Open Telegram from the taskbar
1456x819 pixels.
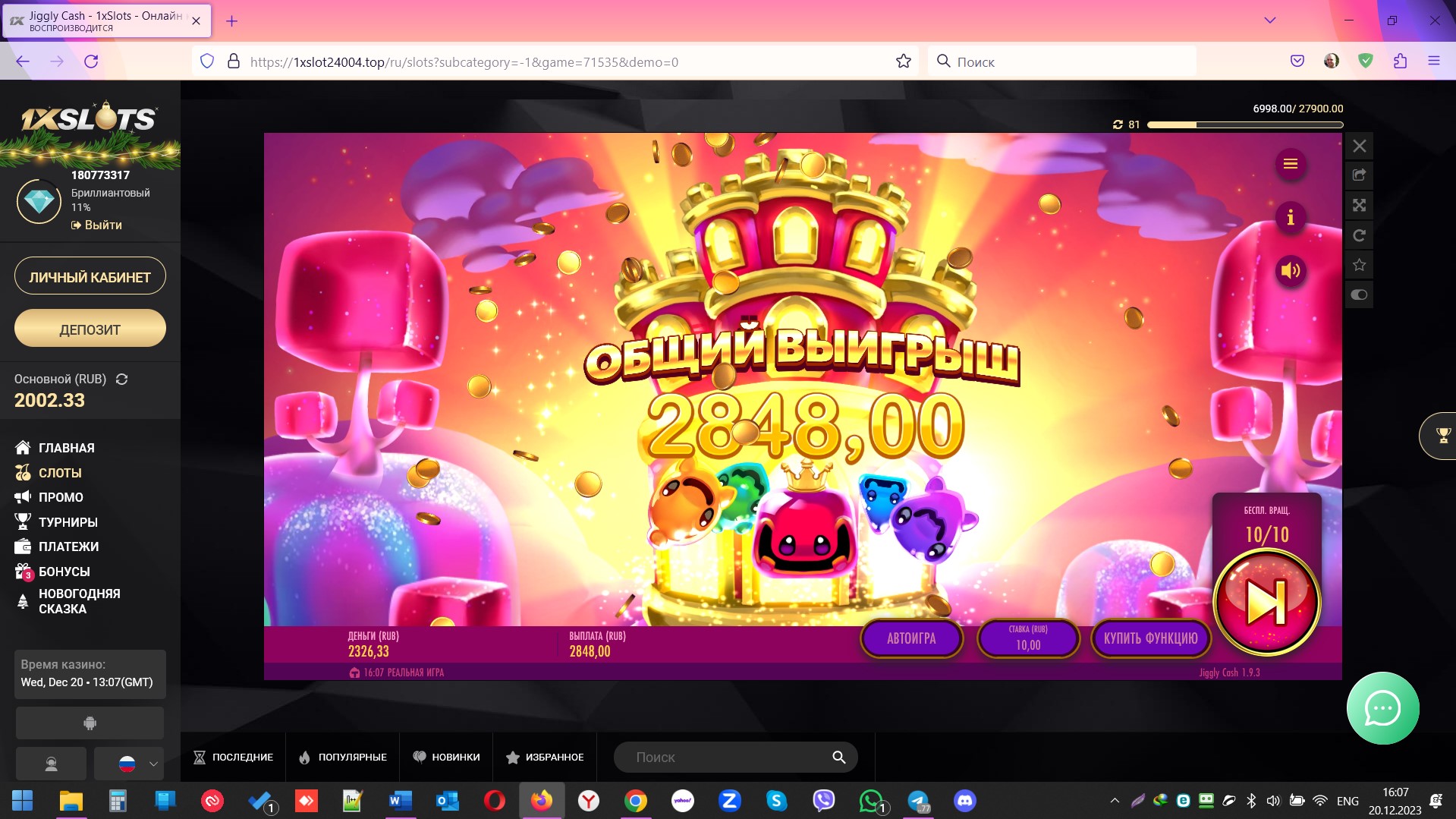coord(918,801)
